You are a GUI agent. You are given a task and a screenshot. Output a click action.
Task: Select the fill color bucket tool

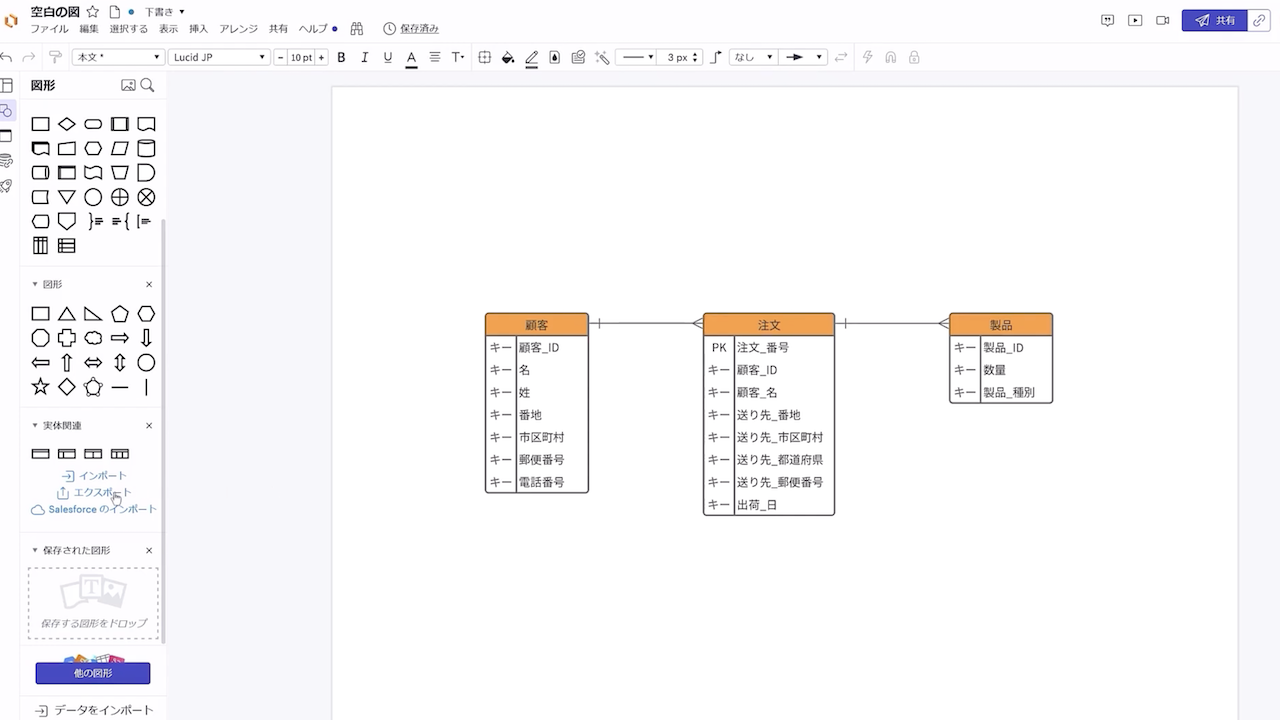pyautogui.click(x=506, y=57)
